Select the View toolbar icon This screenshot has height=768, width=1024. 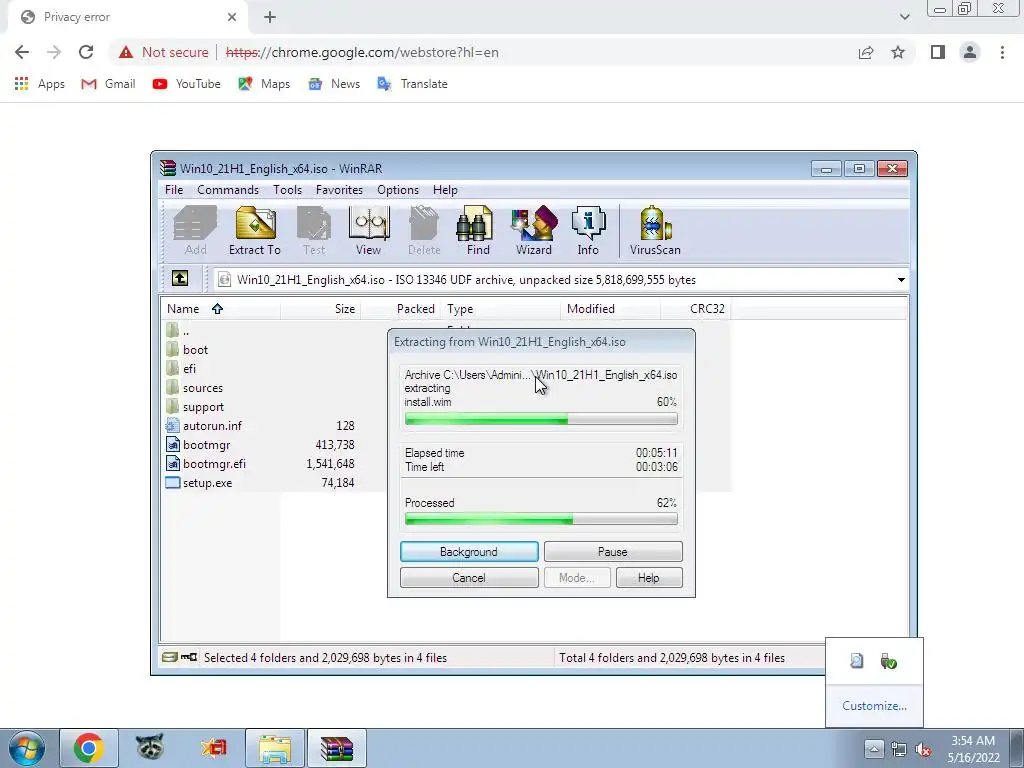click(369, 230)
